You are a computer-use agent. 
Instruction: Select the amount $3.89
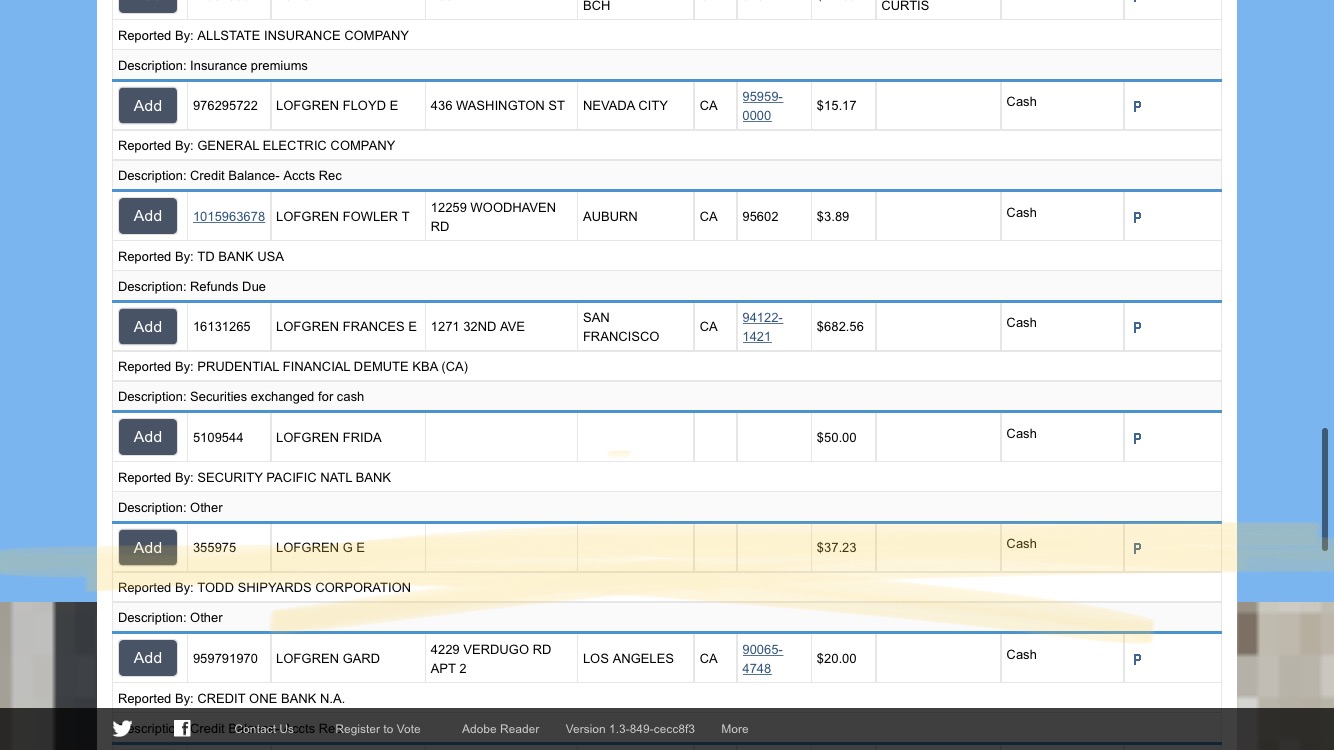click(x=833, y=216)
